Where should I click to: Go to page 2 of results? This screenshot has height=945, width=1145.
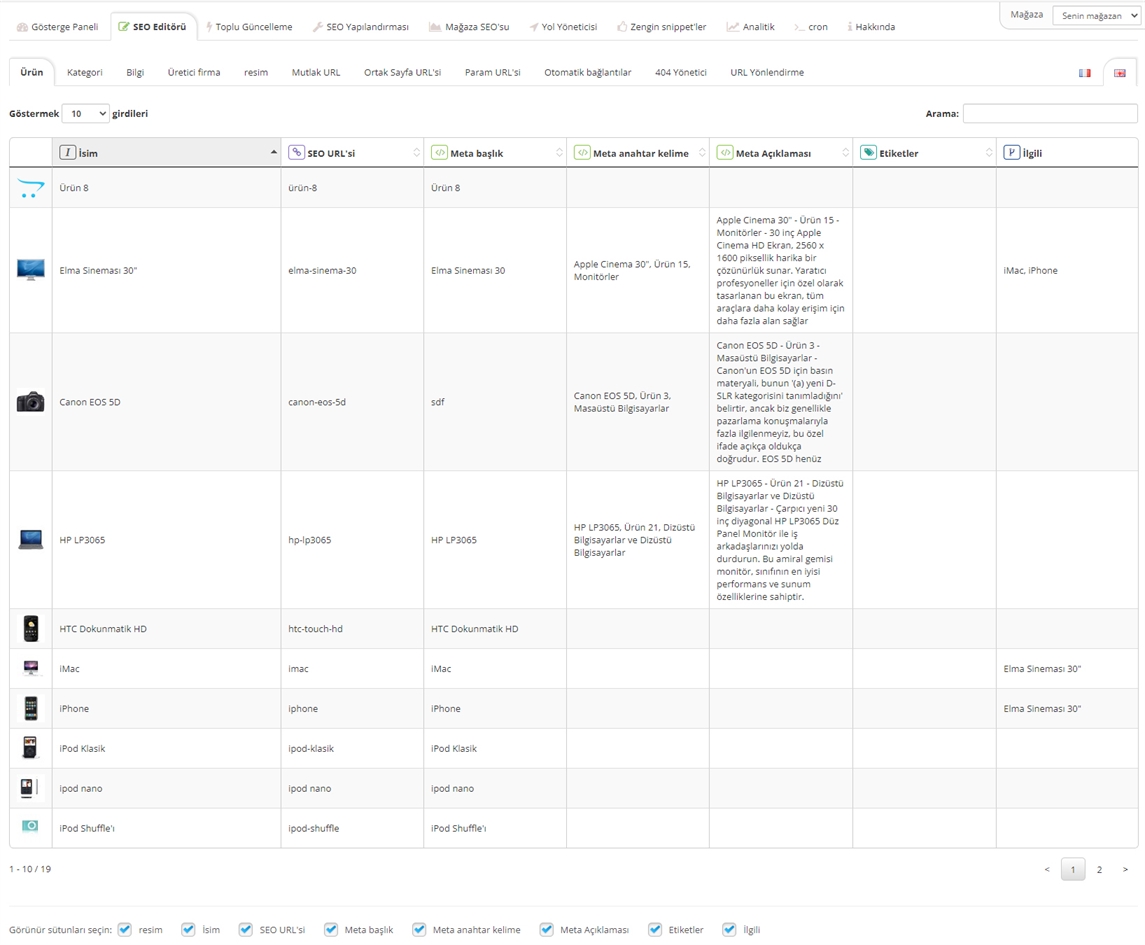[1099, 869]
